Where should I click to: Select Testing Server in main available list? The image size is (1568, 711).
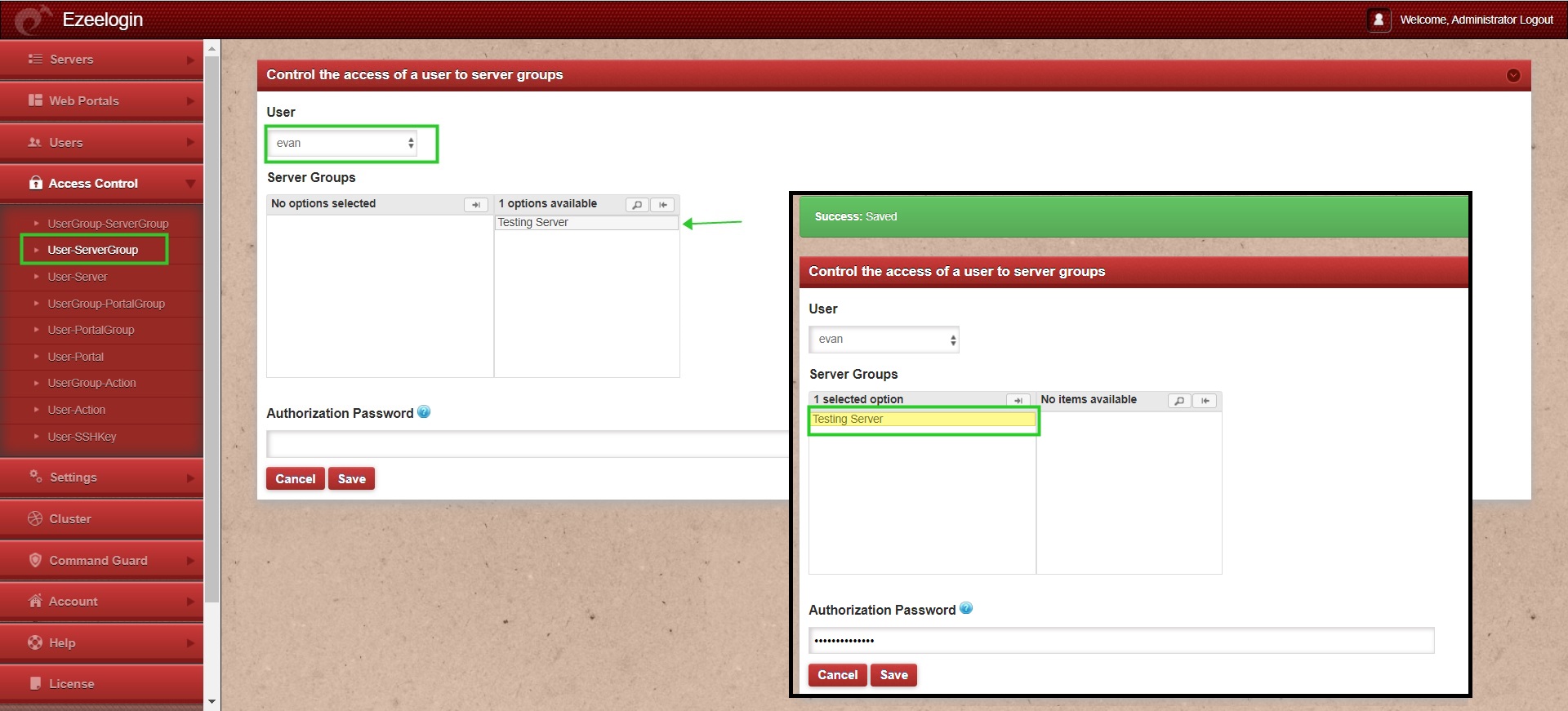click(587, 223)
